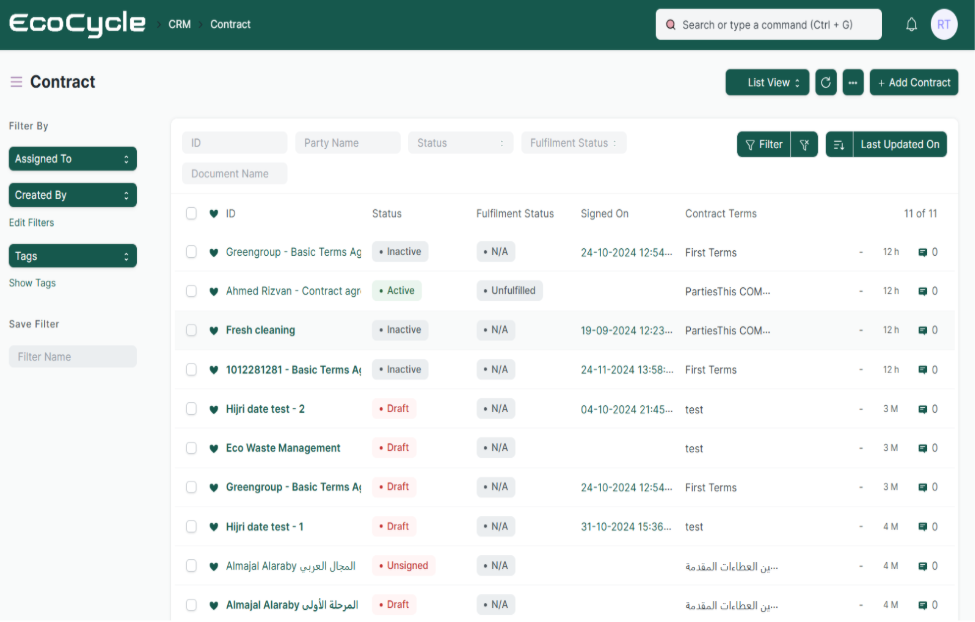Open the three-dot more options menu
This screenshot has height=622, width=975.
(x=853, y=83)
